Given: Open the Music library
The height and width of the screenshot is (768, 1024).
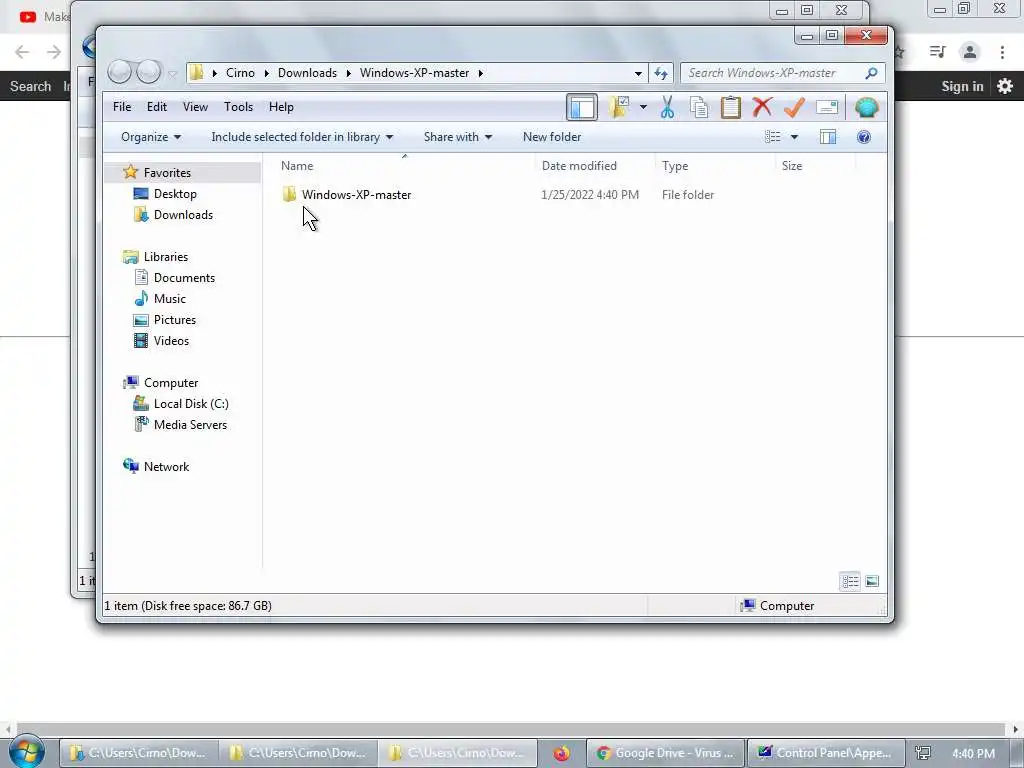Looking at the screenshot, I should point(170,298).
